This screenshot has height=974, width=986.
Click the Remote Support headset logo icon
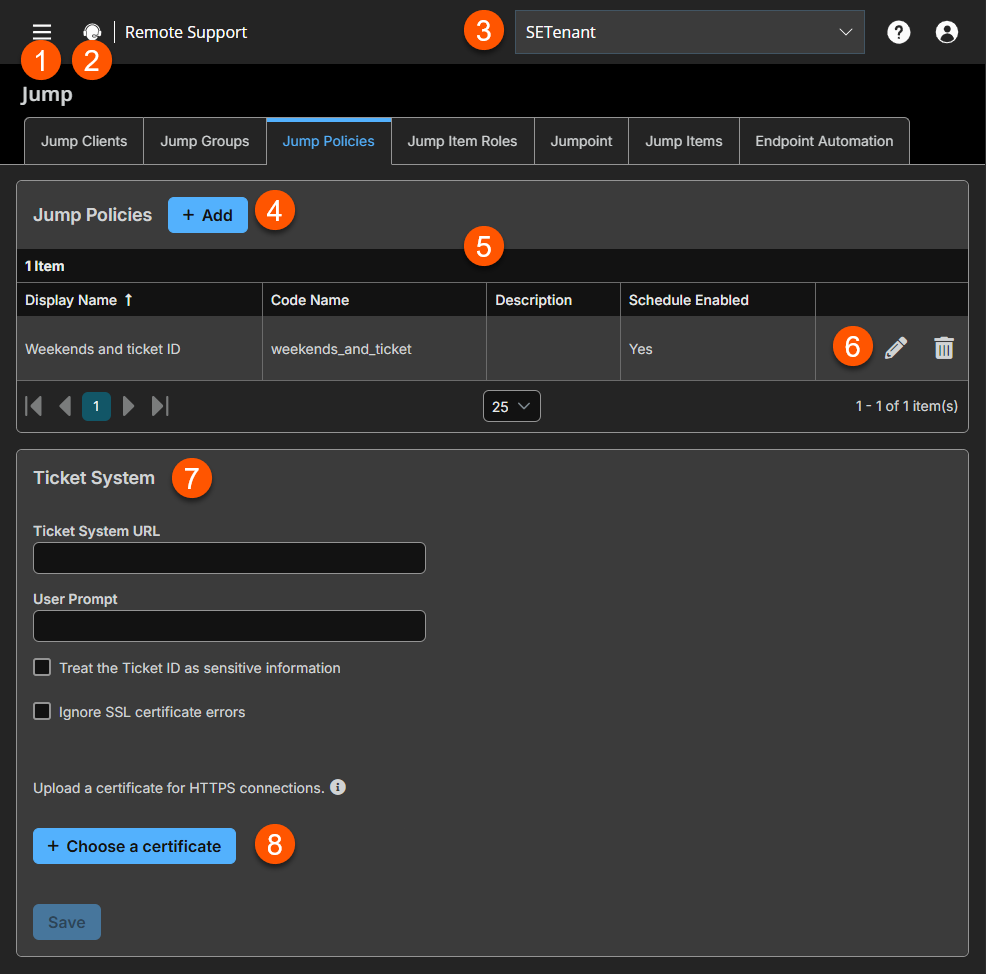(x=92, y=31)
